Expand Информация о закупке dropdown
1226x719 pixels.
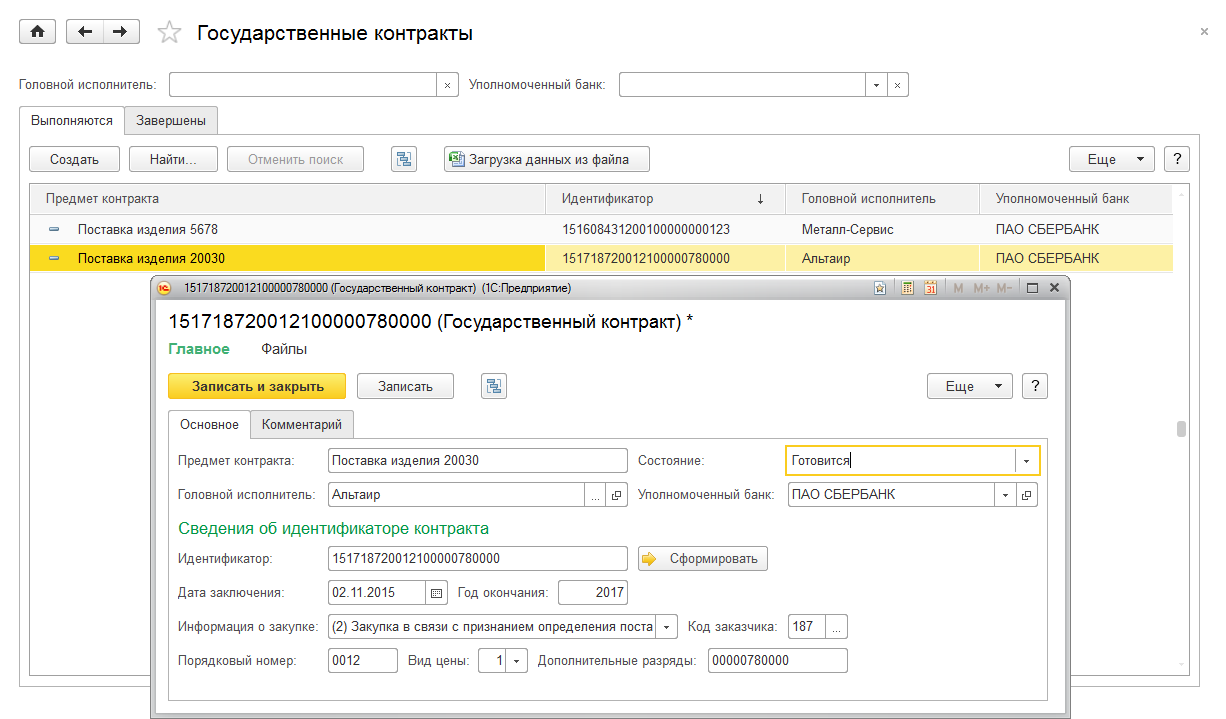[x=666, y=627]
